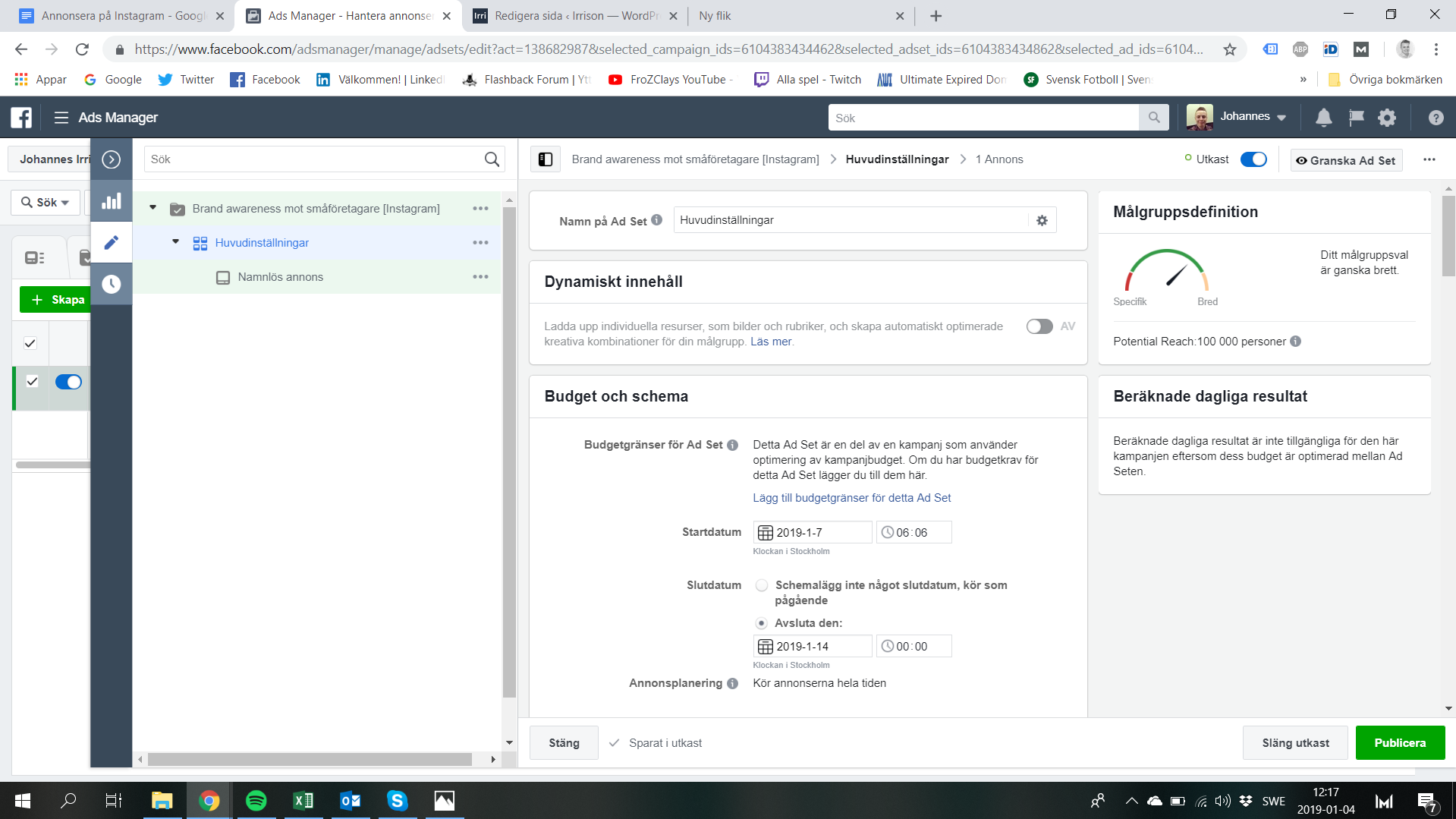Open Spotify from the Windows taskbar

pos(256,801)
